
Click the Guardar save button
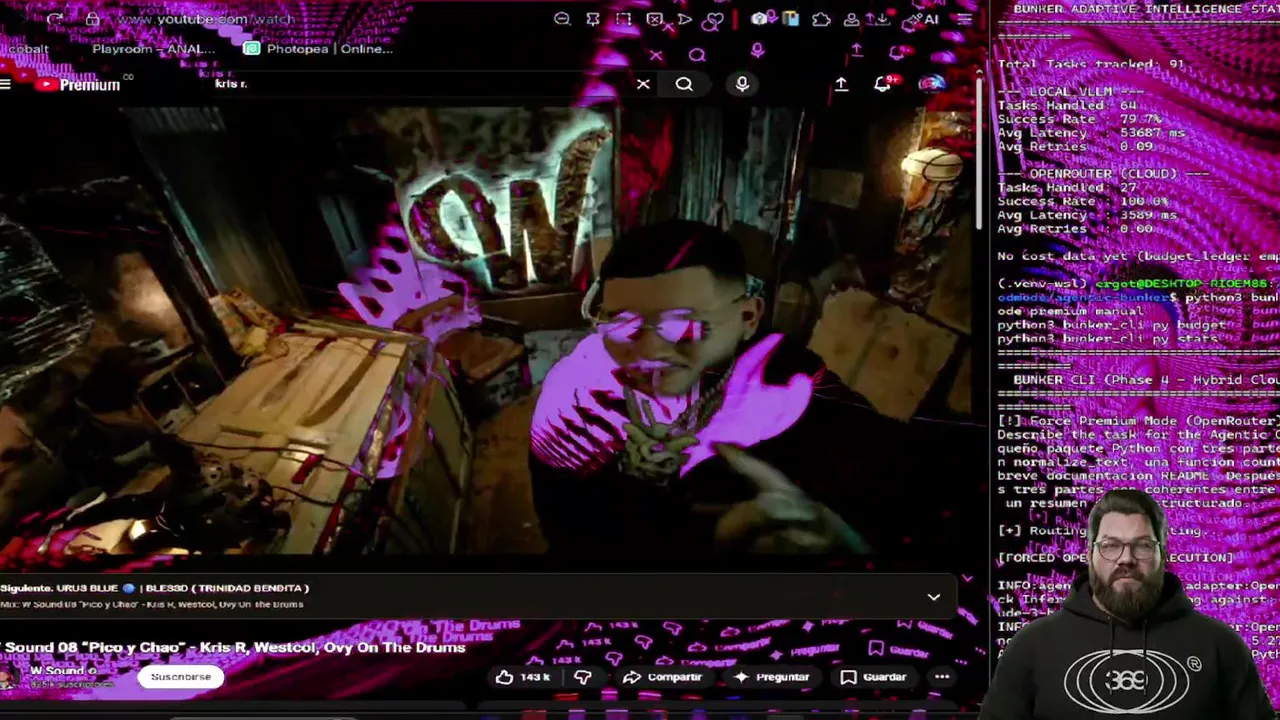[873, 677]
